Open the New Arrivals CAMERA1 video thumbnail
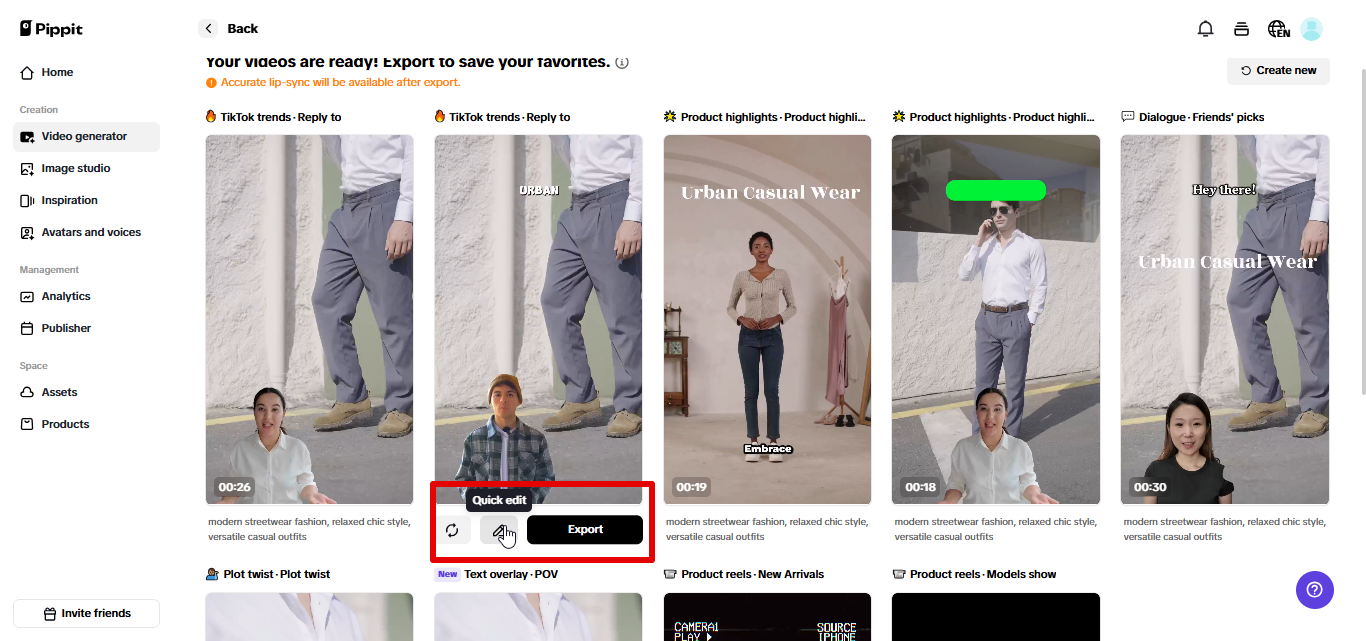 point(767,617)
